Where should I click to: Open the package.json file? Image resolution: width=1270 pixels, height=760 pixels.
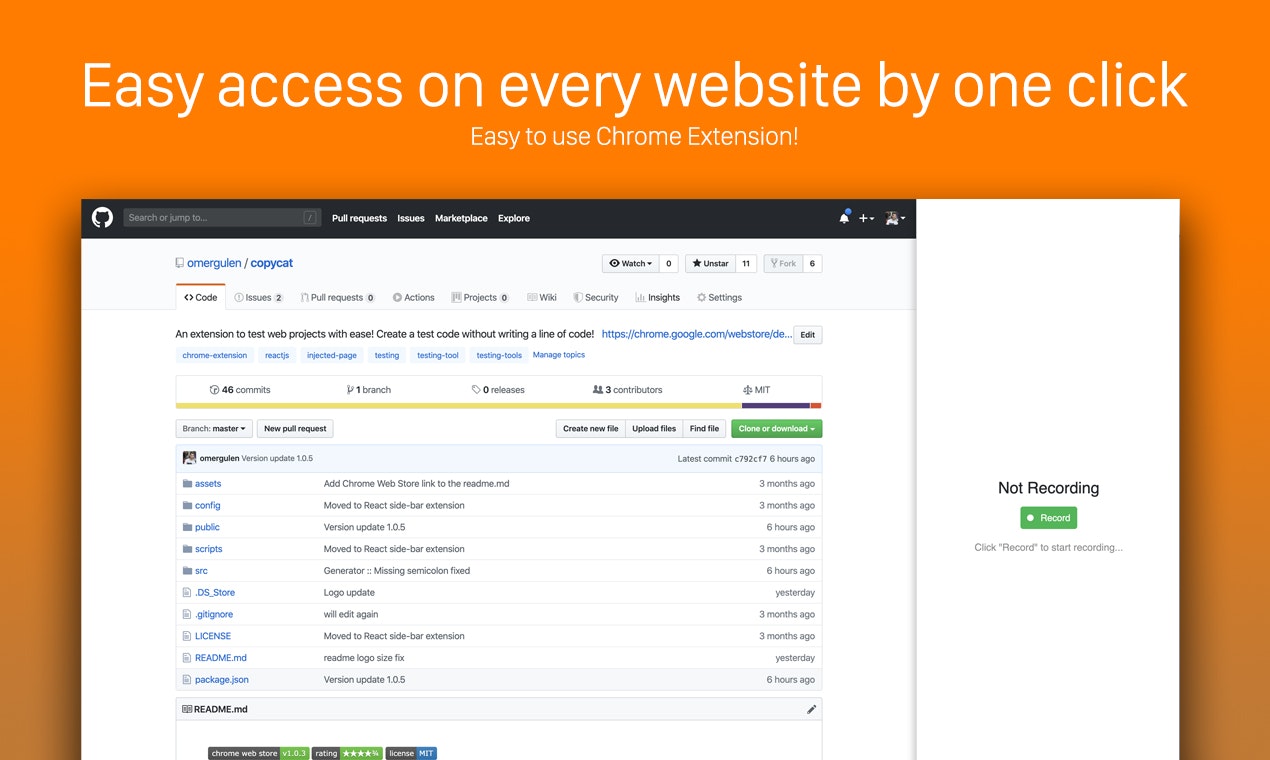pos(222,680)
